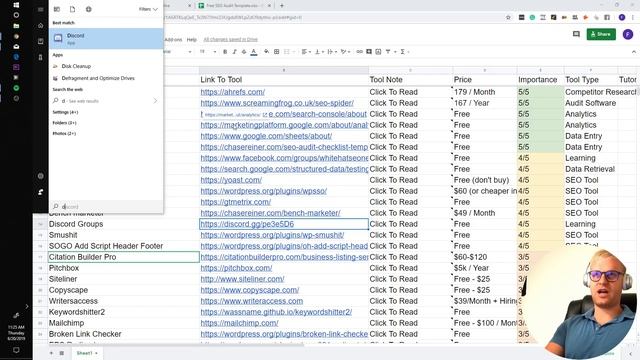Open the ahrefs.com link

click(x=233, y=92)
